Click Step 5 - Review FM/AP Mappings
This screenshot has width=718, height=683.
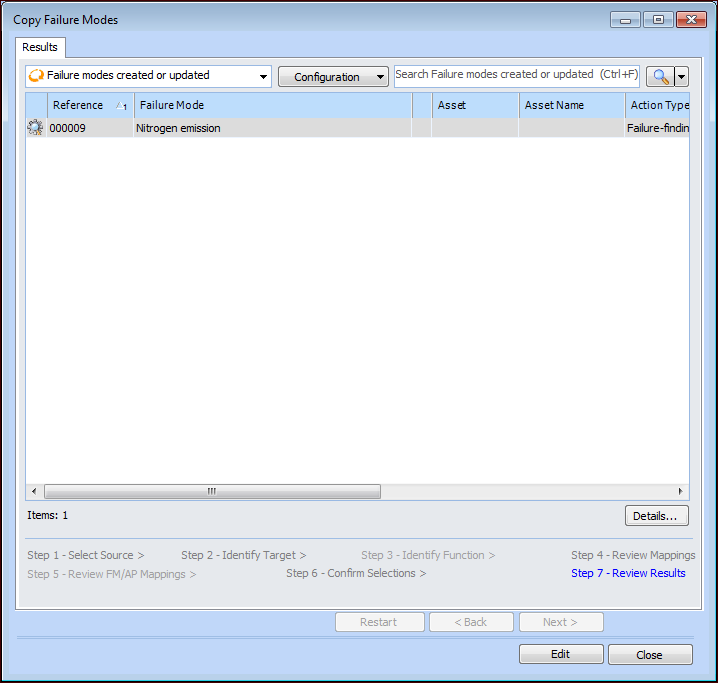pos(112,574)
